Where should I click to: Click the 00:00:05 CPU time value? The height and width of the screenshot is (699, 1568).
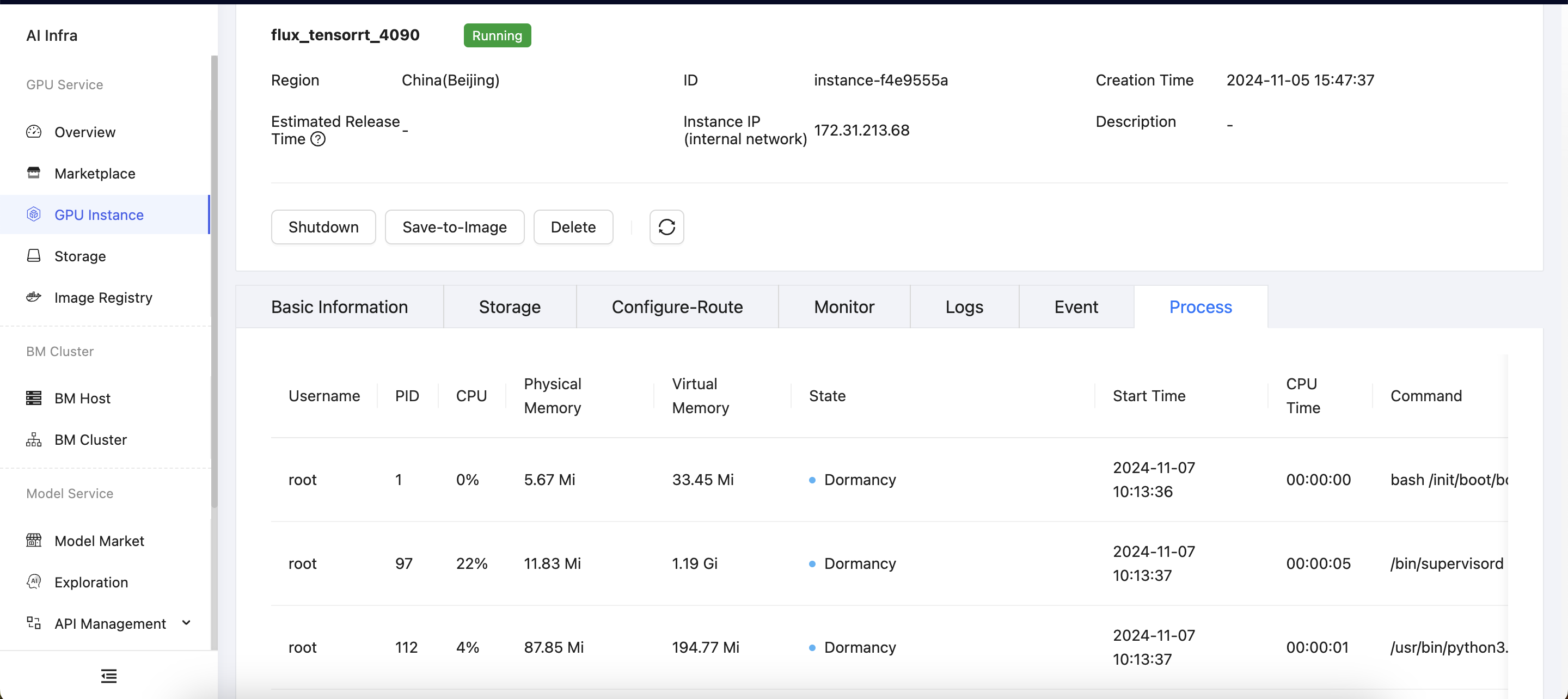(x=1318, y=564)
